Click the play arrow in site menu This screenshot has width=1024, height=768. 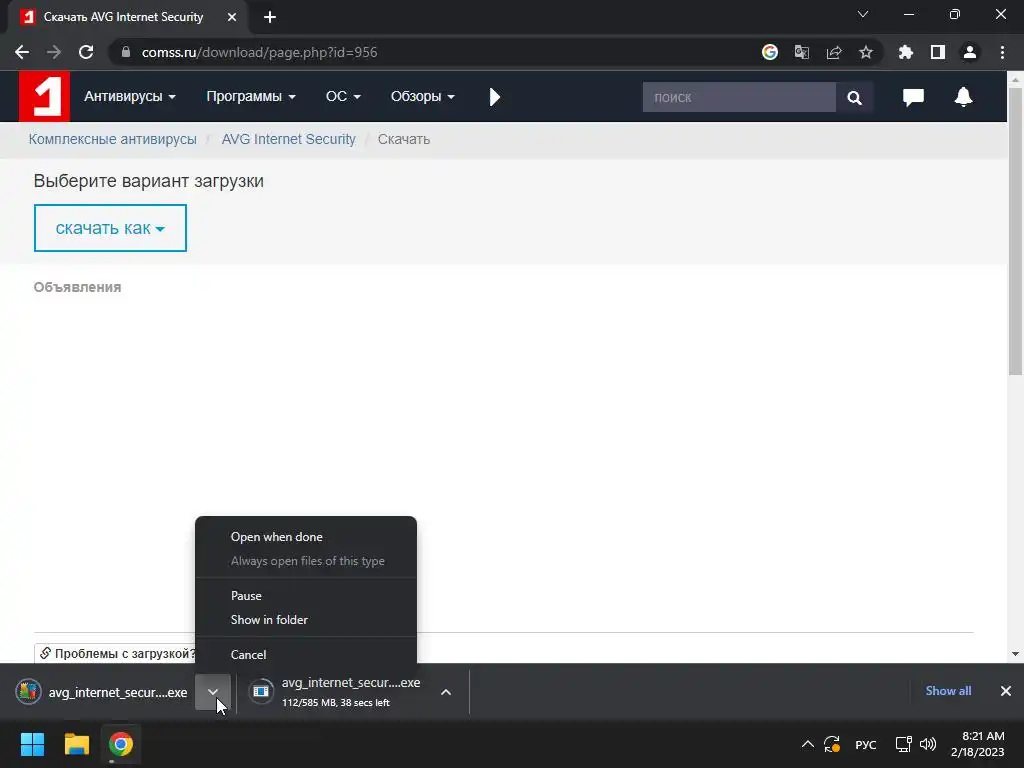click(x=494, y=97)
